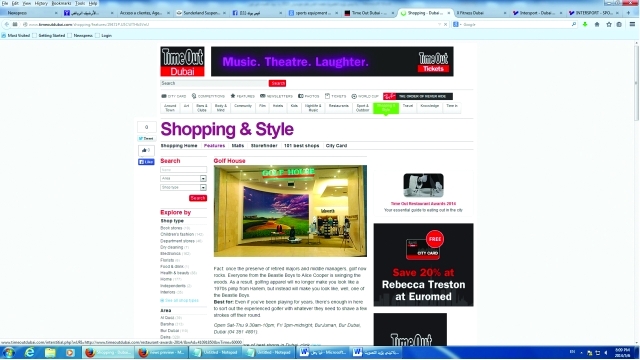Bookmark this page with star icon

(609, 24)
